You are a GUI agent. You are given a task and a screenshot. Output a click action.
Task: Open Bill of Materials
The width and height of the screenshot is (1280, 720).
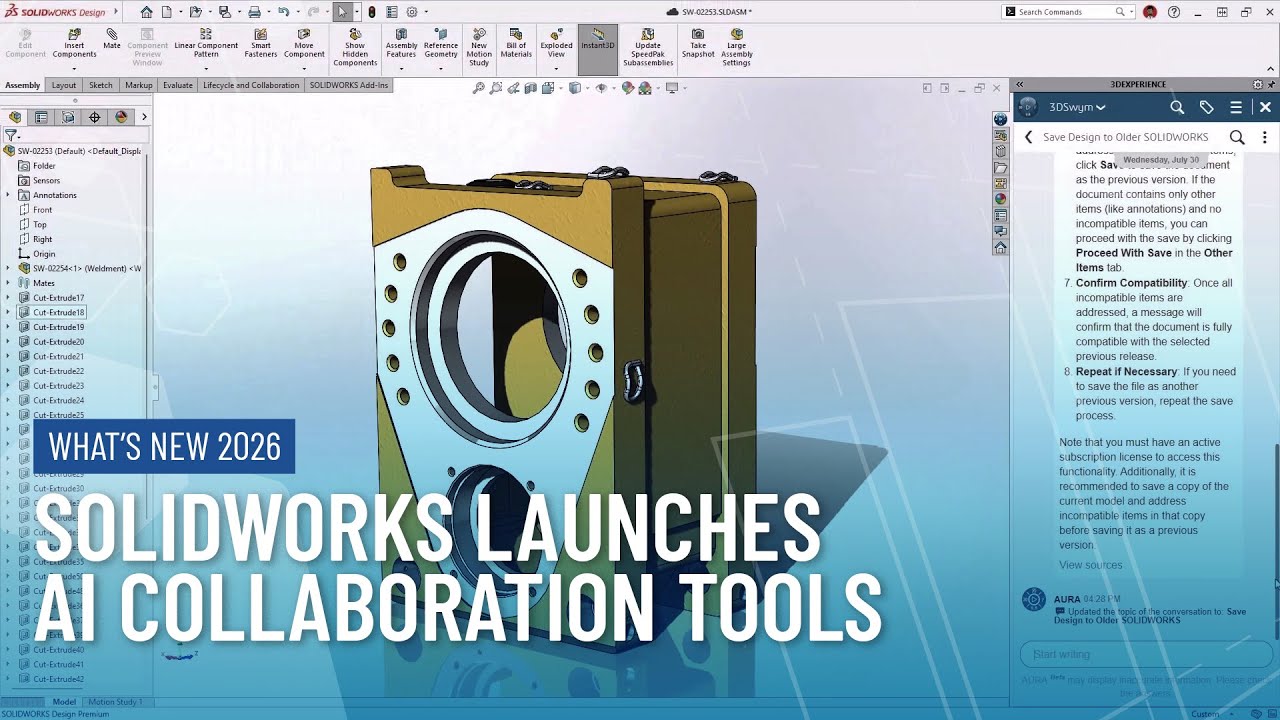point(516,44)
